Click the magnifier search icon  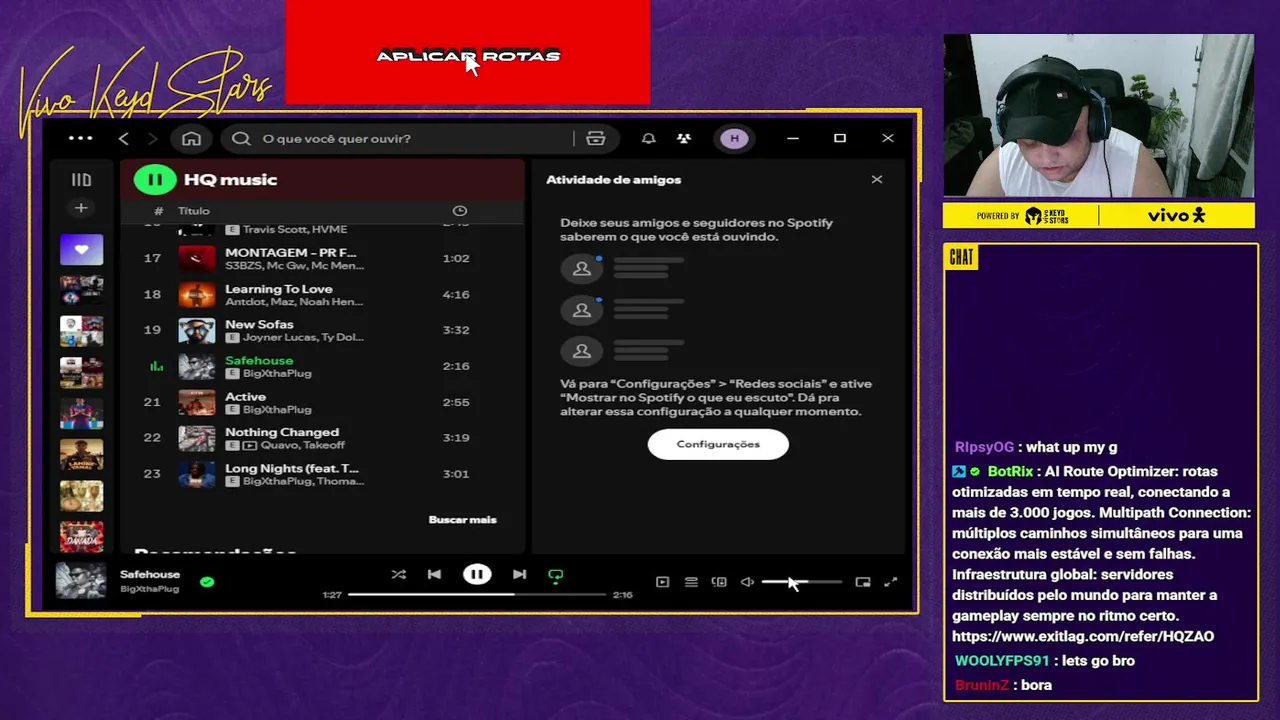[241, 138]
